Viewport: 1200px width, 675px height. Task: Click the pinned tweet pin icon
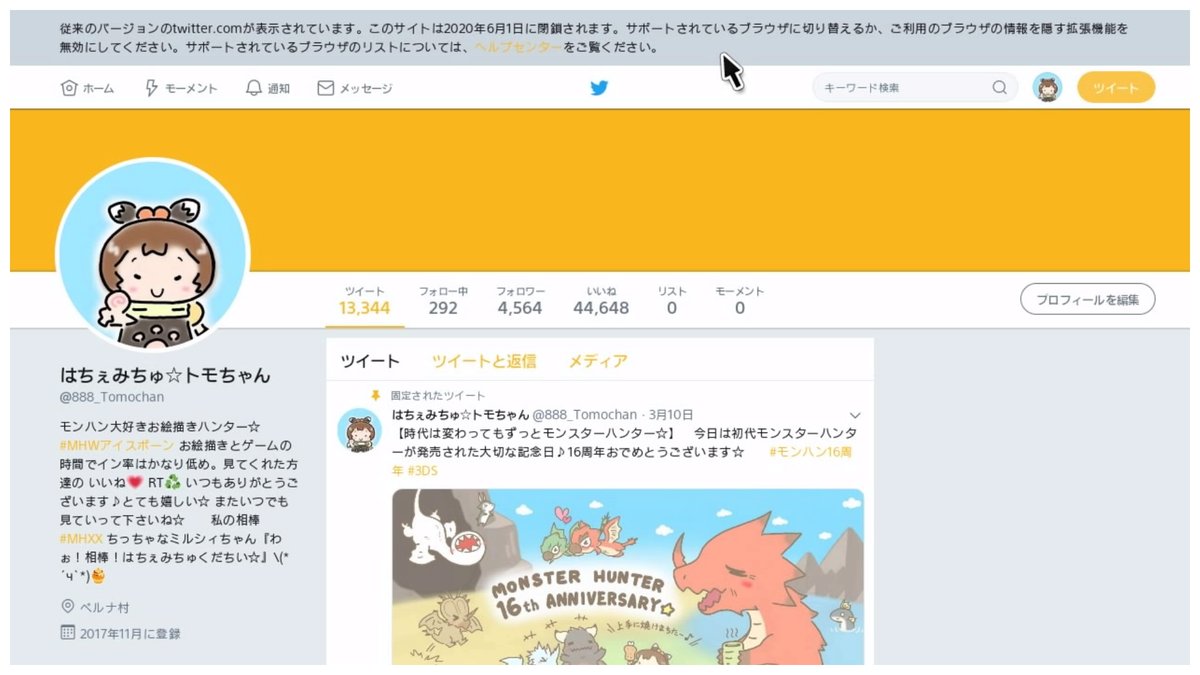tap(376, 396)
